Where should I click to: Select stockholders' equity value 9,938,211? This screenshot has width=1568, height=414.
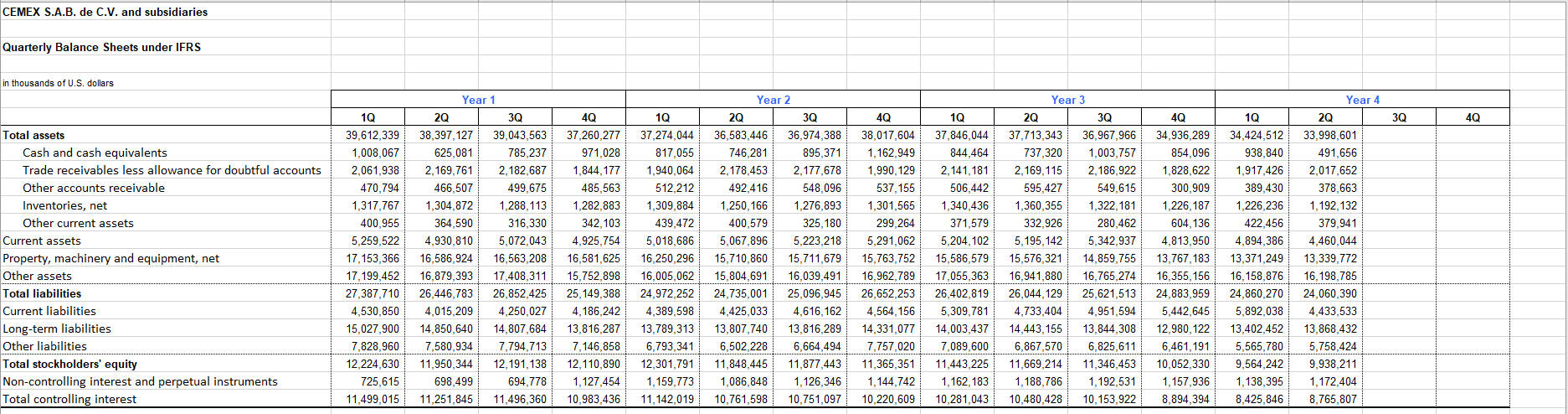pos(1333,364)
